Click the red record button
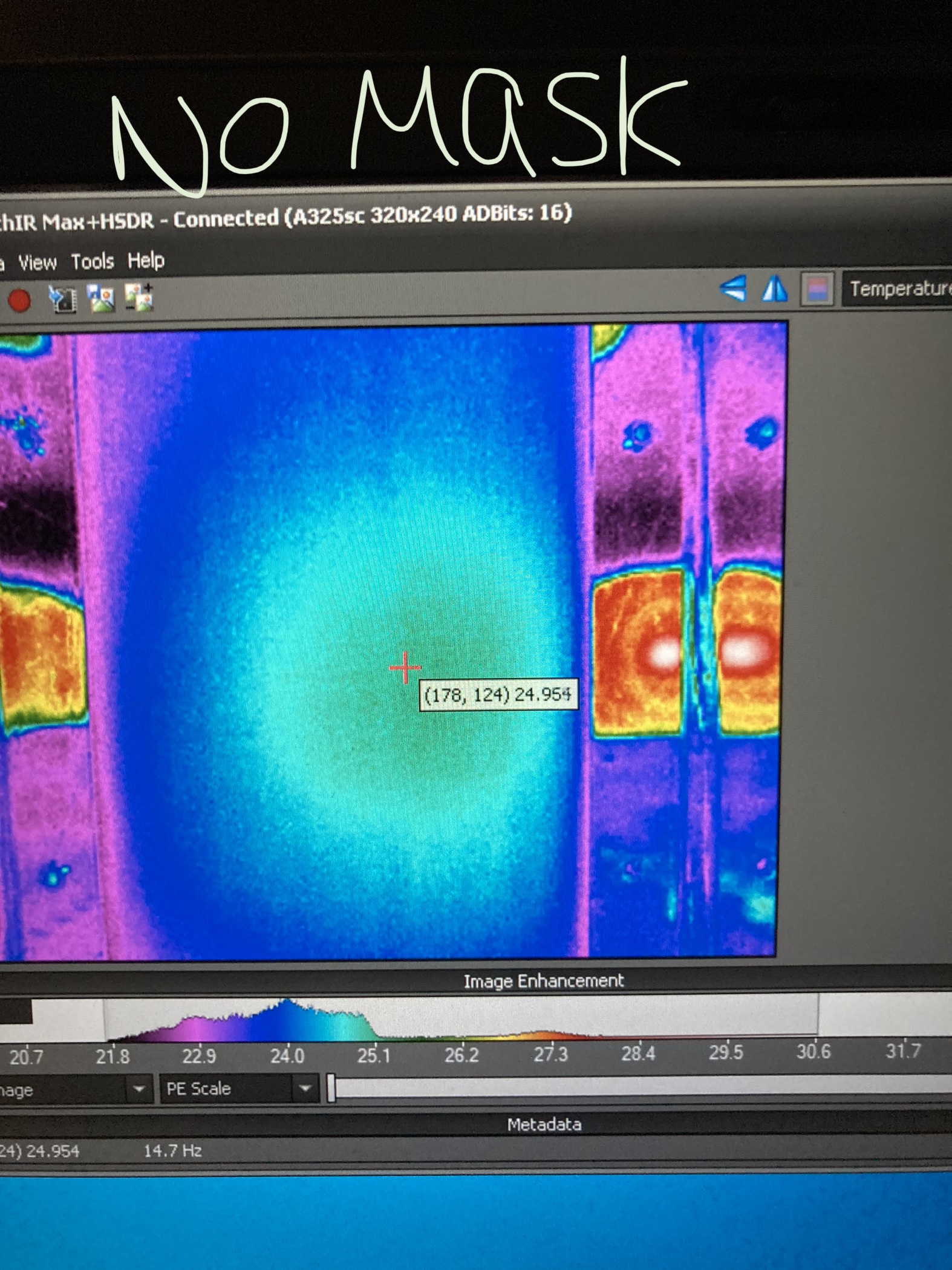Image resolution: width=952 pixels, height=1270 pixels. pyautogui.click(x=19, y=301)
